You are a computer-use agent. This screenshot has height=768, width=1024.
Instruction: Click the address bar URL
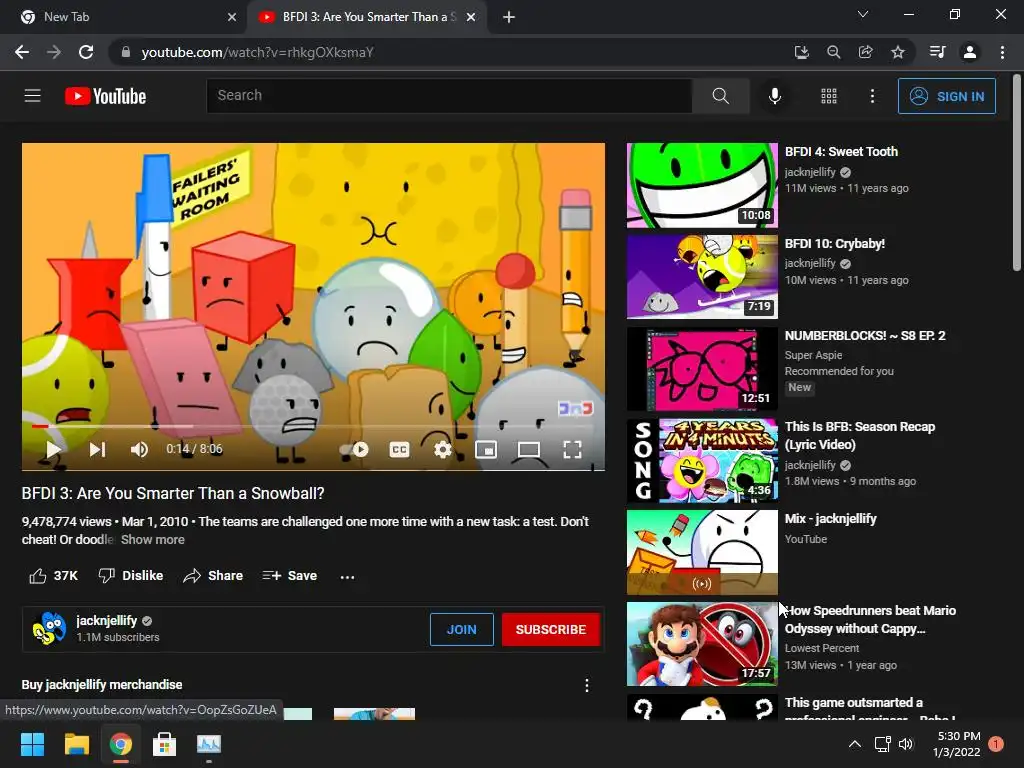click(257, 52)
